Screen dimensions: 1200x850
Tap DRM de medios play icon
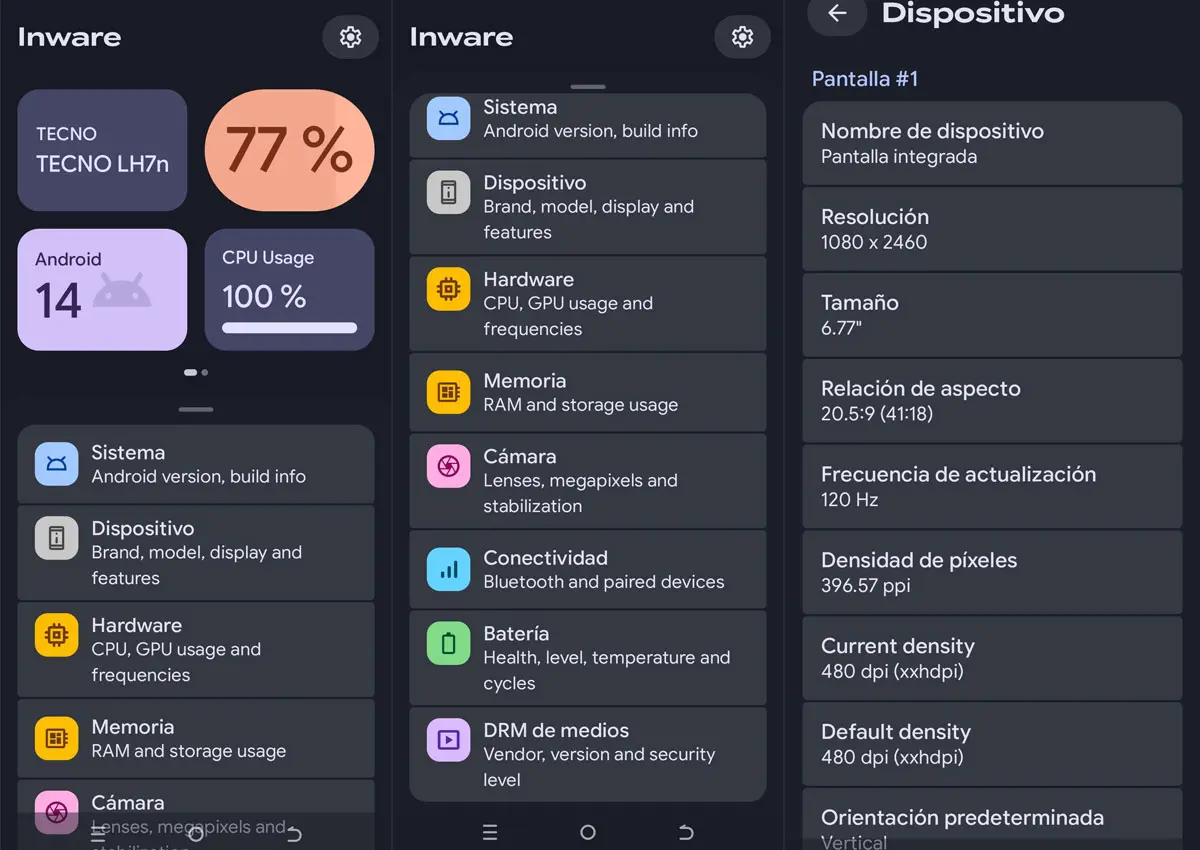pos(448,740)
